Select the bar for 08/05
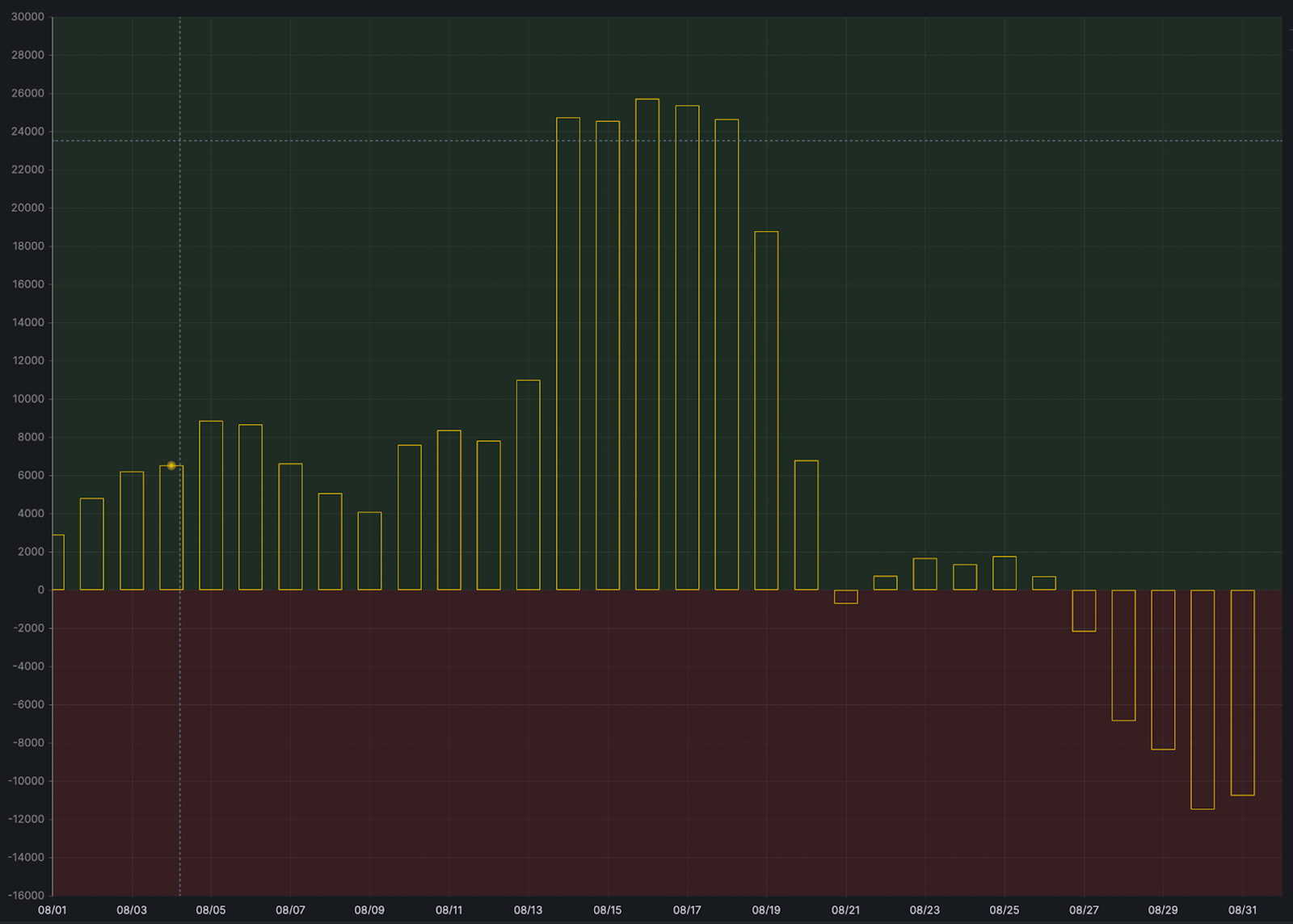The width and height of the screenshot is (1293, 924). tap(211, 506)
